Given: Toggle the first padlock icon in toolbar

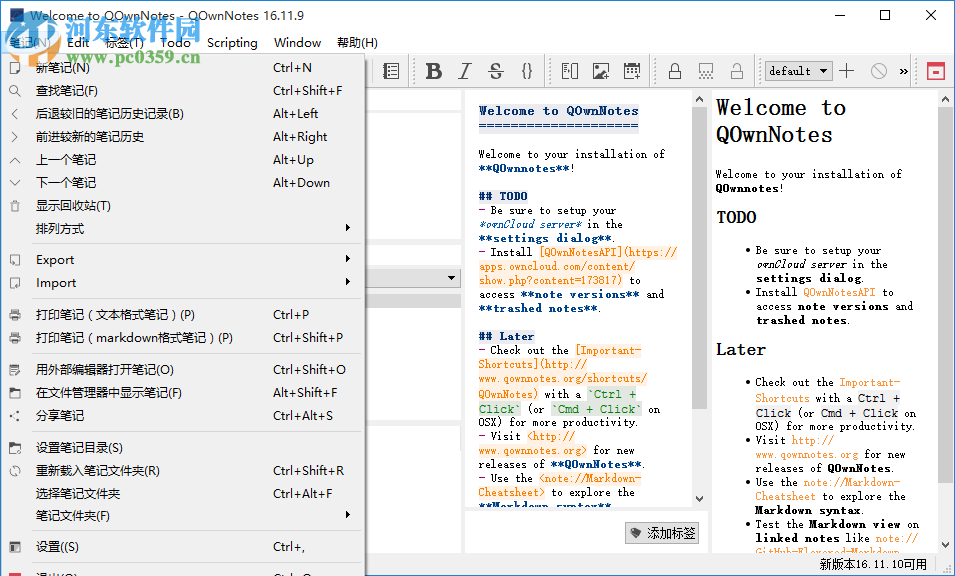Looking at the screenshot, I should point(675,71).
